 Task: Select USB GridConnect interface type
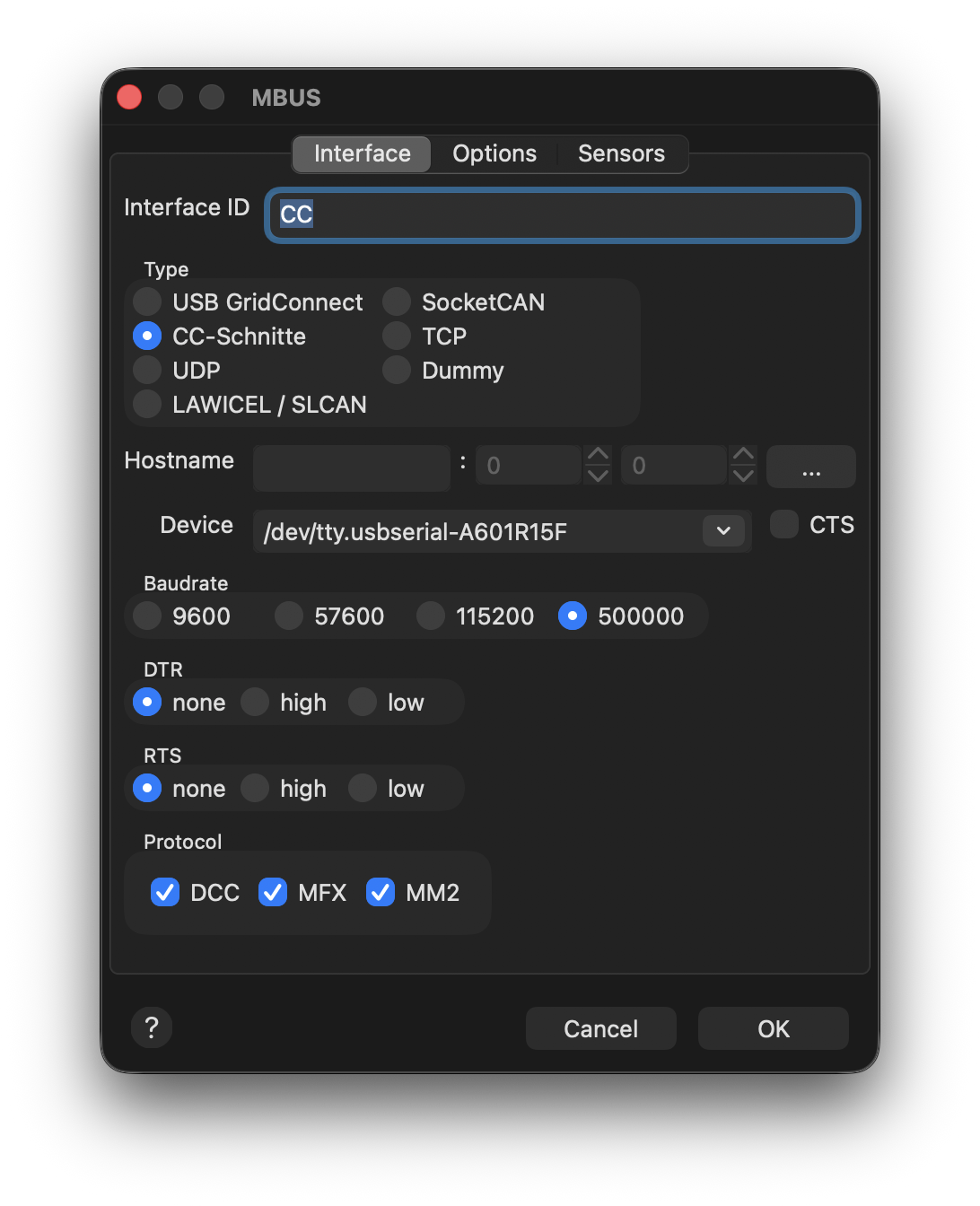[147, 302]
